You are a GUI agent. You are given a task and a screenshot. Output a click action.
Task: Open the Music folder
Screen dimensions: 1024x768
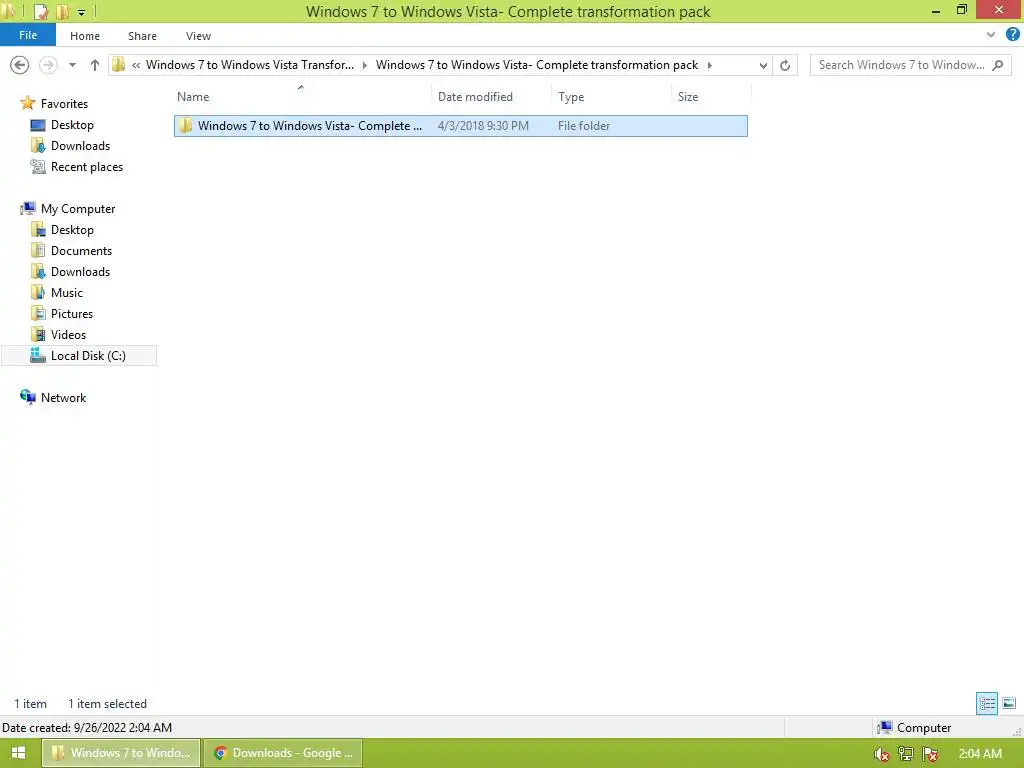(x=67, y=293)
